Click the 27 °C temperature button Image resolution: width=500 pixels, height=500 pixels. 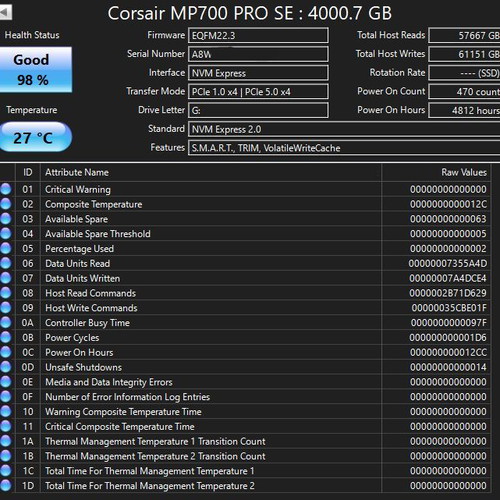35,137
